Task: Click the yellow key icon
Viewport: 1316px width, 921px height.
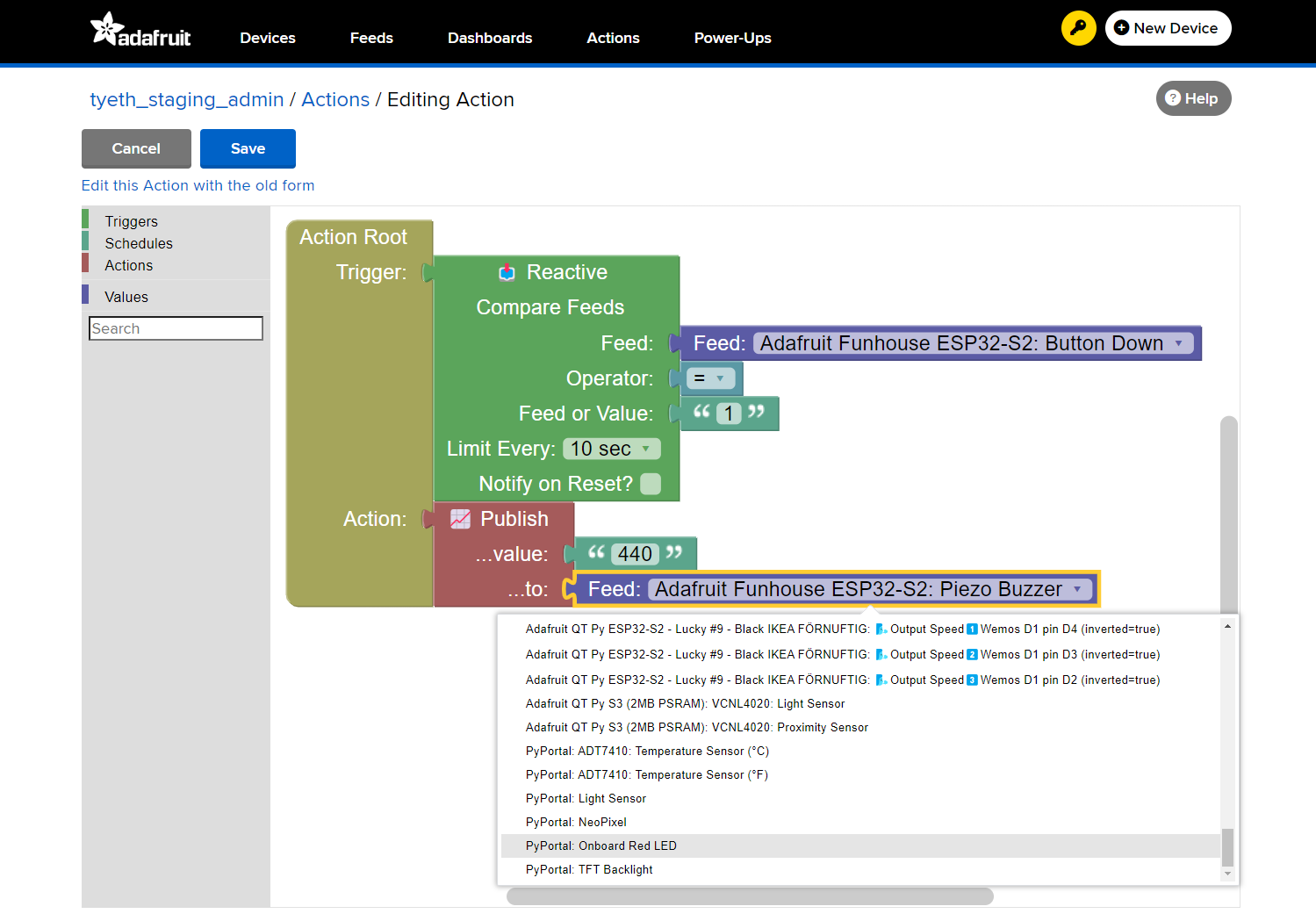Action: click(1078, 28)
